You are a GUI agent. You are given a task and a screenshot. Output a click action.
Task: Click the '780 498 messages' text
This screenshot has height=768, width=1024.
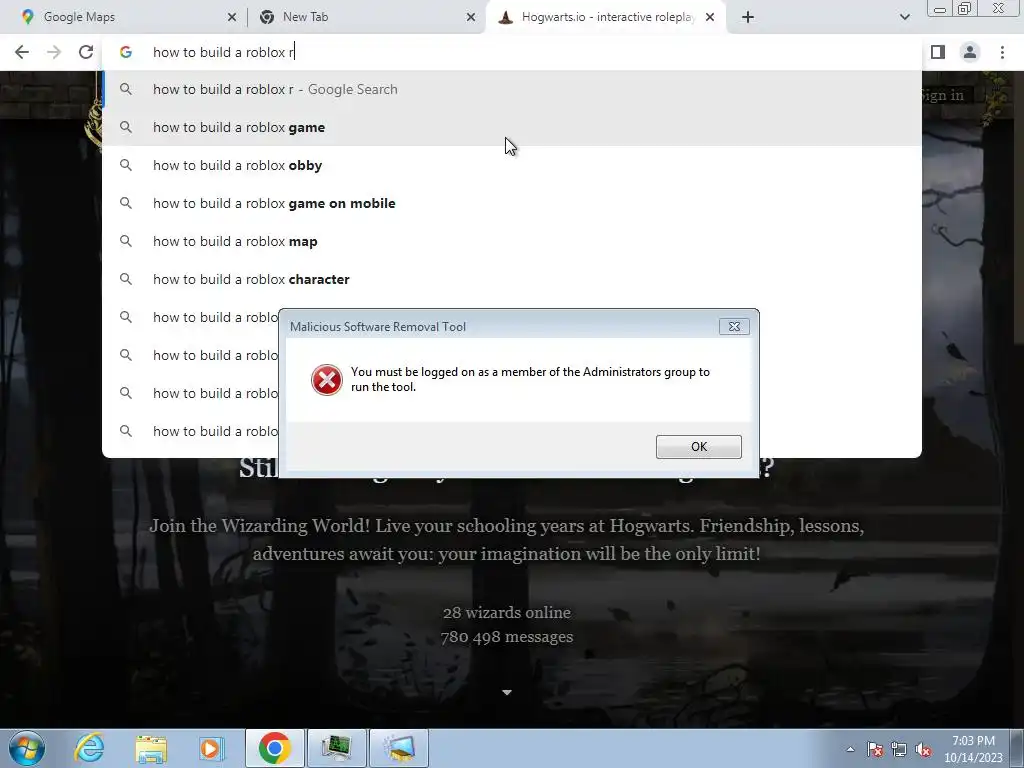[507, 637]
